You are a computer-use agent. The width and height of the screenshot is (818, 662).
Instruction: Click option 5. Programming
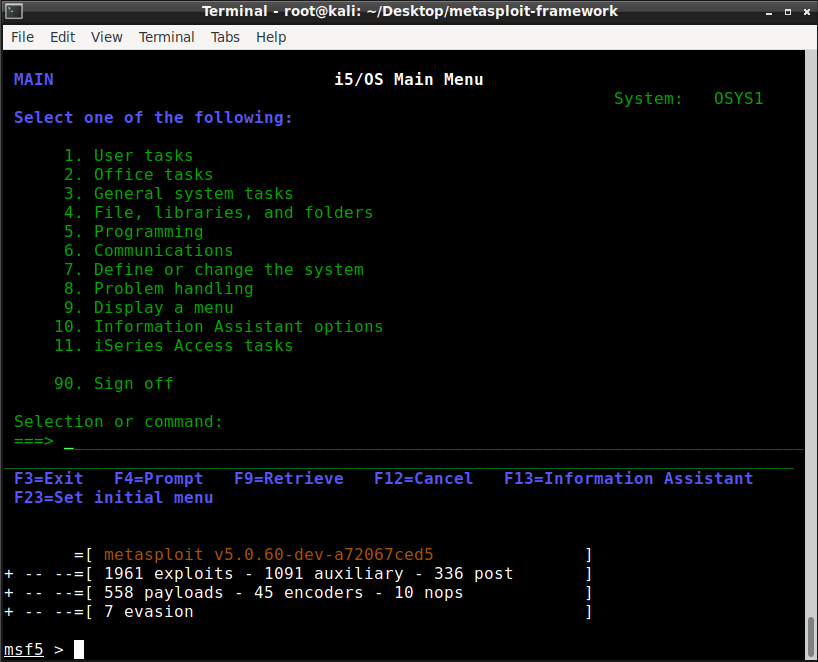tap(134, 232)
